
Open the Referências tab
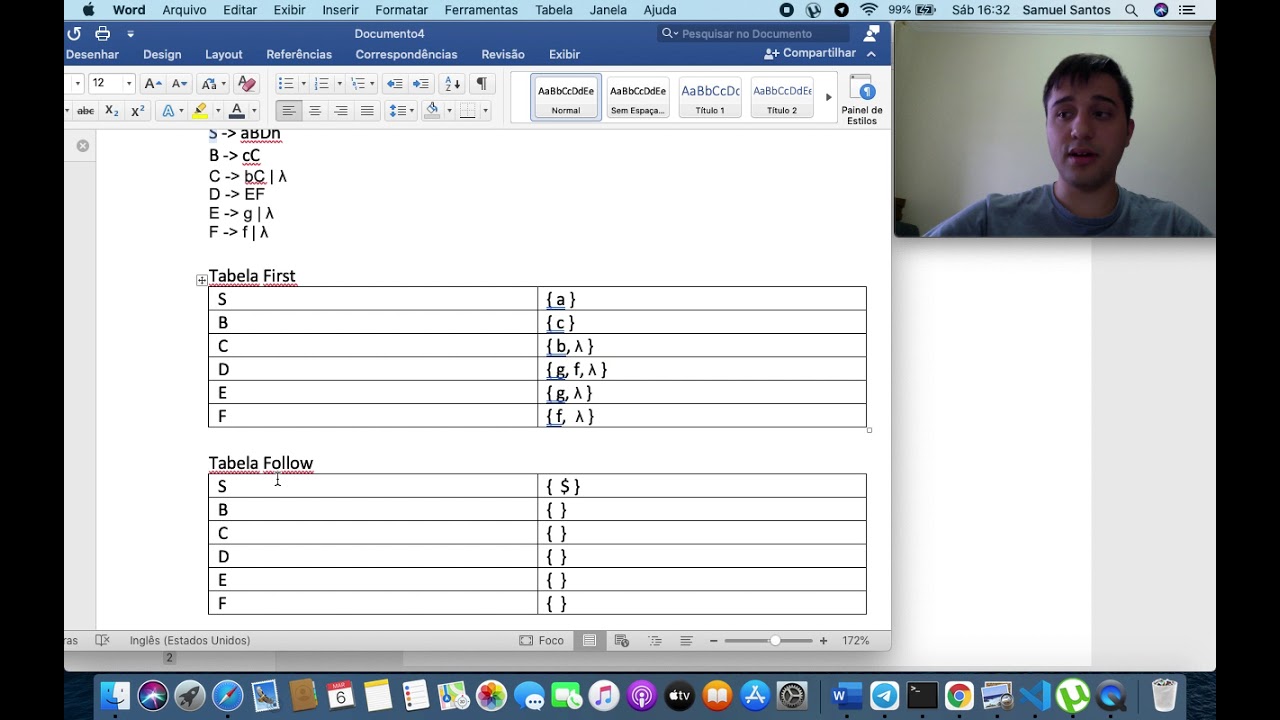pyautogui.click(x=299, y=54)
